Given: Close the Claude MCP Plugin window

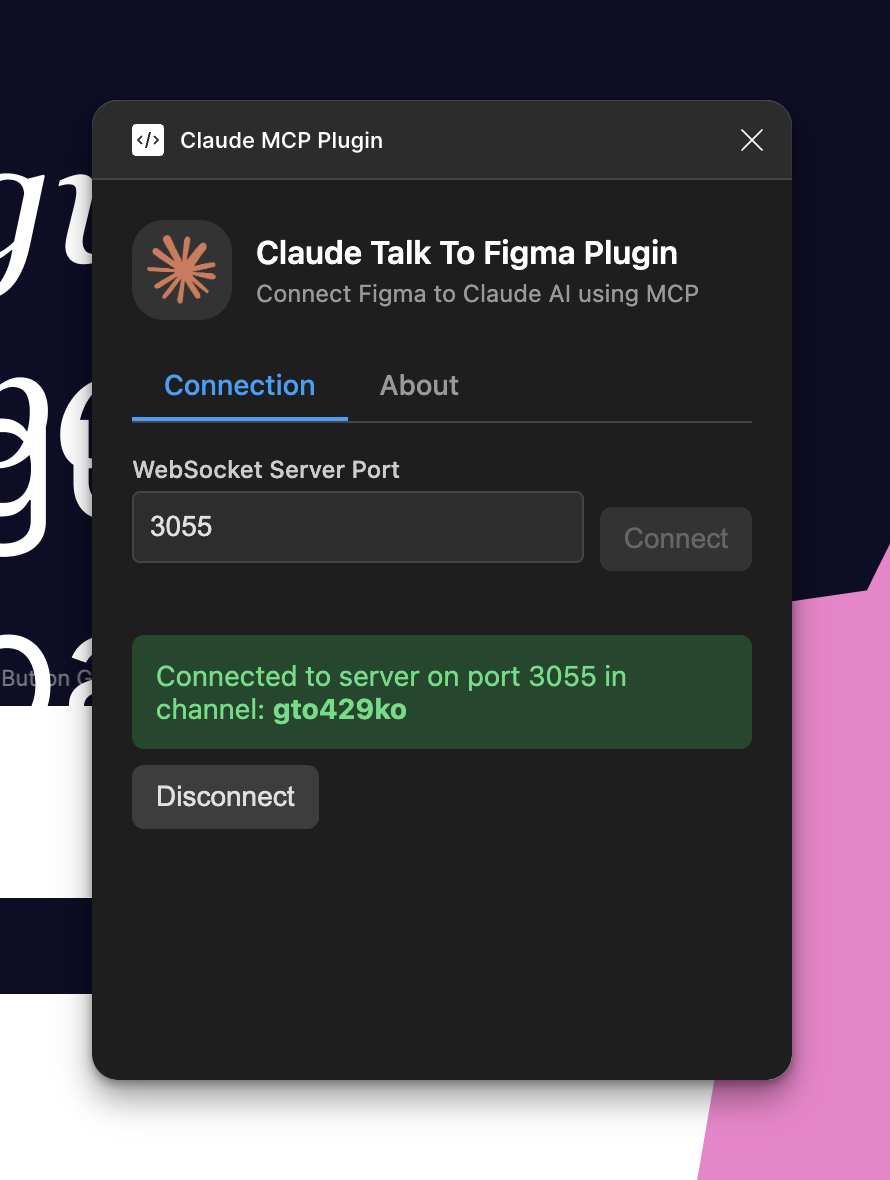Looking at the screenshot, I should tap(751, 140).
